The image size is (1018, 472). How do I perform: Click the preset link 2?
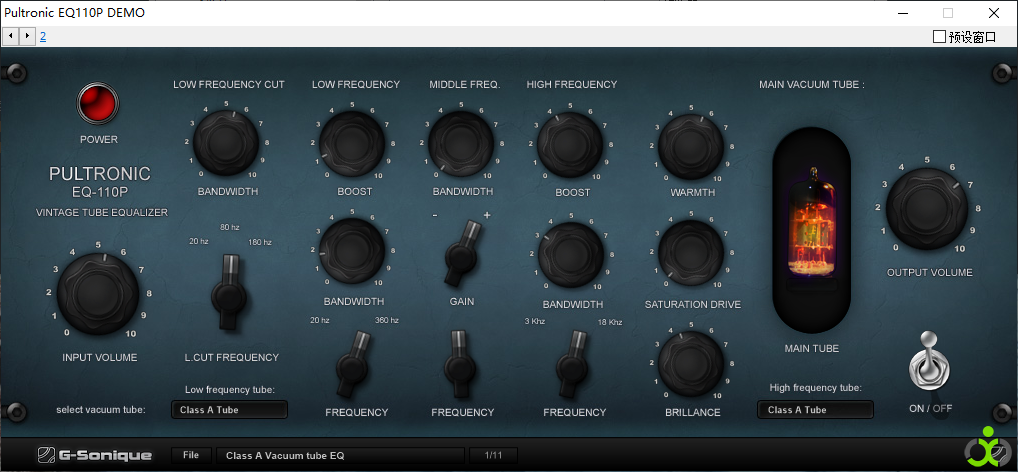pyautogui.click(x=43, y=36)
